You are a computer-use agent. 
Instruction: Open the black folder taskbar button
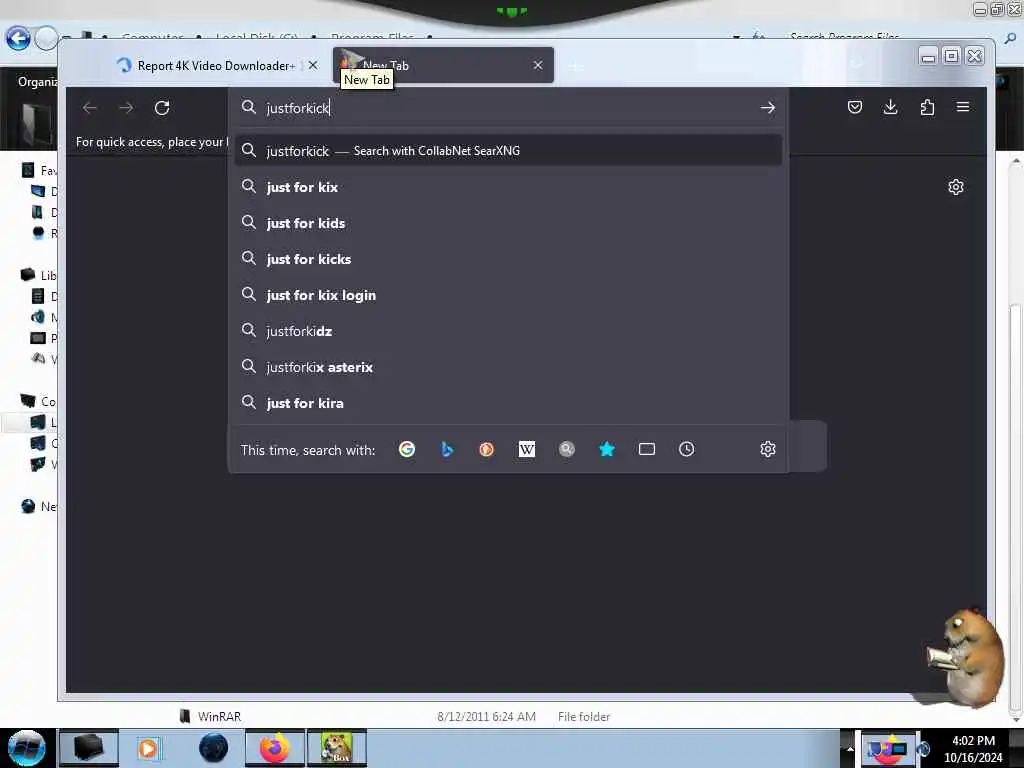89,748
